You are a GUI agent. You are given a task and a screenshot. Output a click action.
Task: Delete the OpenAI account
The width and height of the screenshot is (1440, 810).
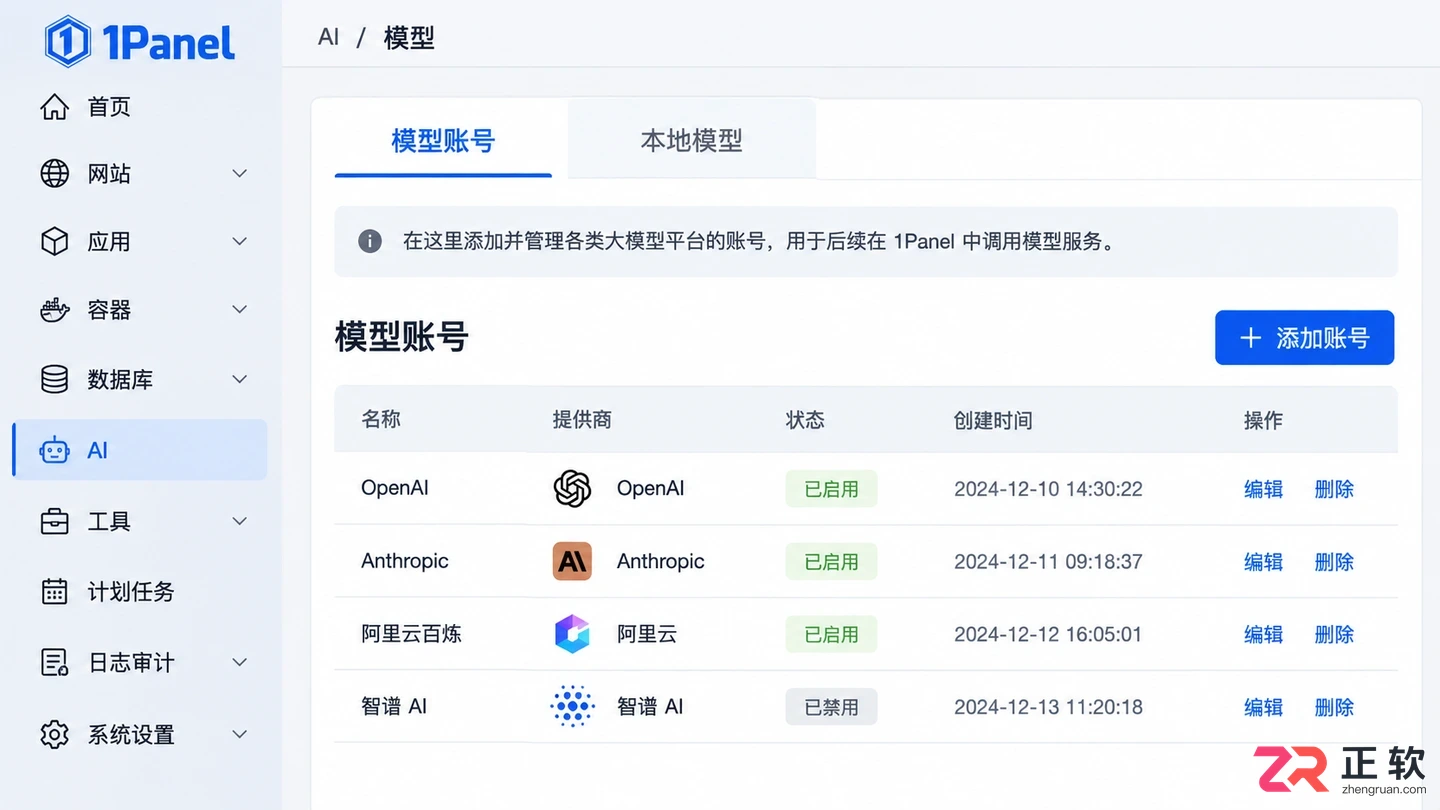pos(1334,489)
